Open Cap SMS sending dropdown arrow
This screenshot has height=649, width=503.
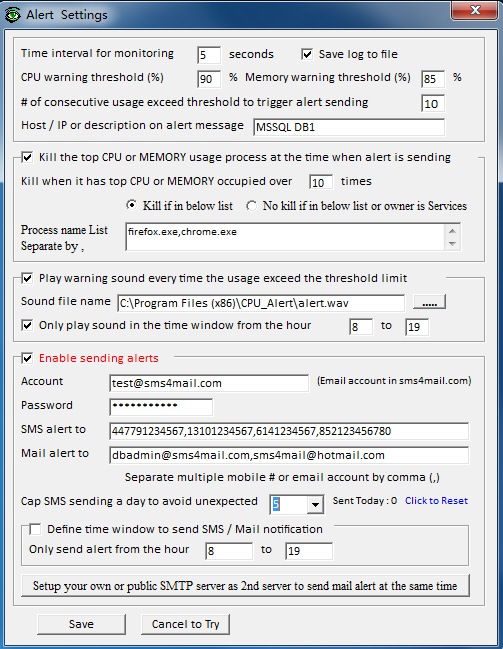(315, 505)
